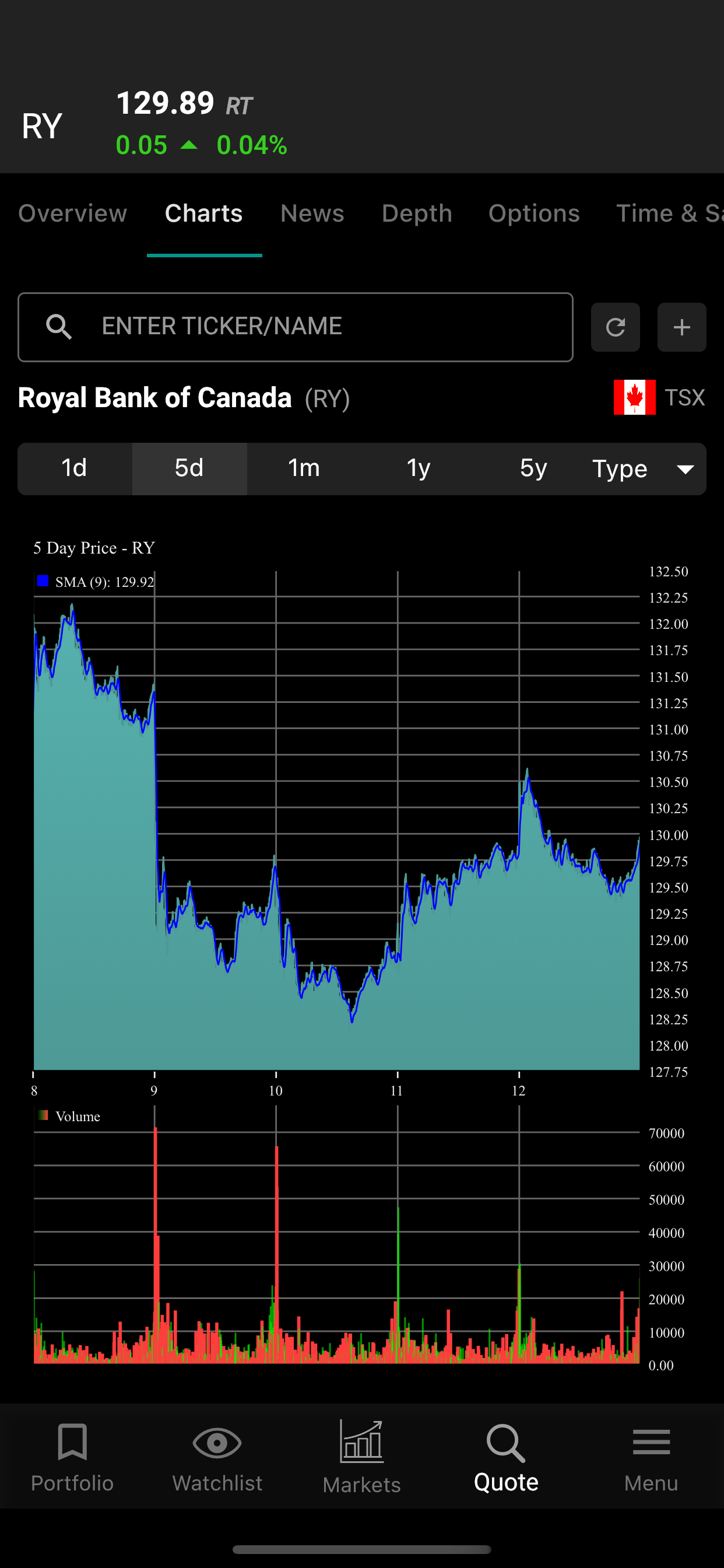Image resolution: width=724 pixels, height=1568 pixels.
Task: Select 5y chart range
Action: click(533, 468)
